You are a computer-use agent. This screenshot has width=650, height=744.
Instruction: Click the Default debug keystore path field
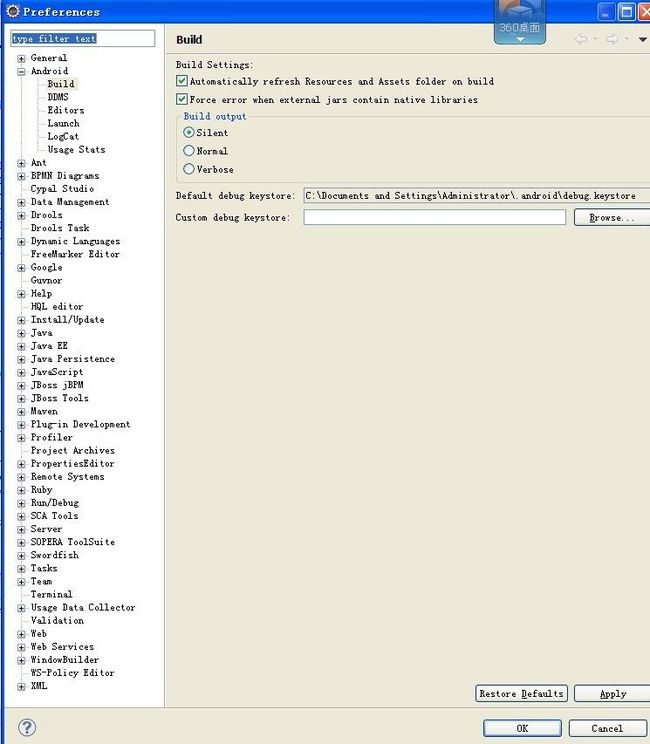[x=476, y=195]
